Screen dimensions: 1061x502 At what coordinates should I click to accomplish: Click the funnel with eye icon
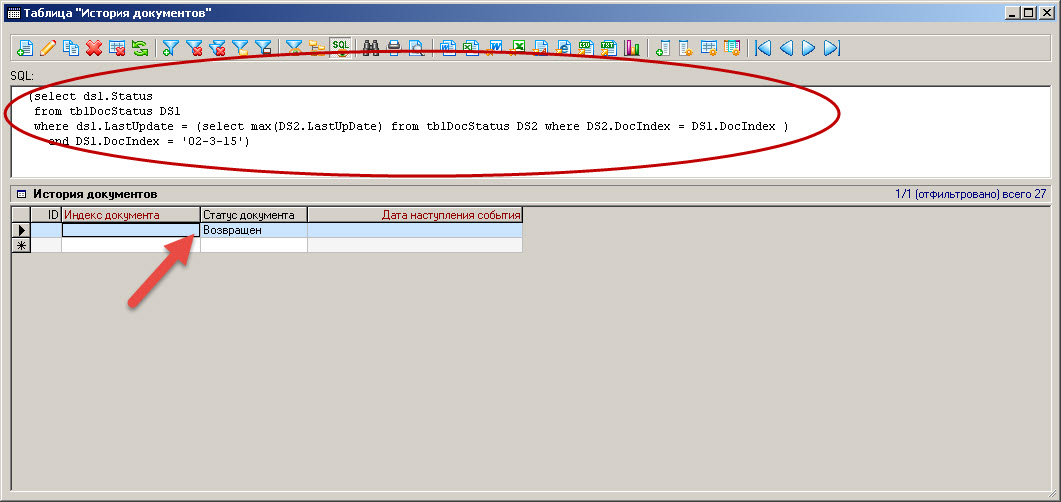[x=294, y=48]
